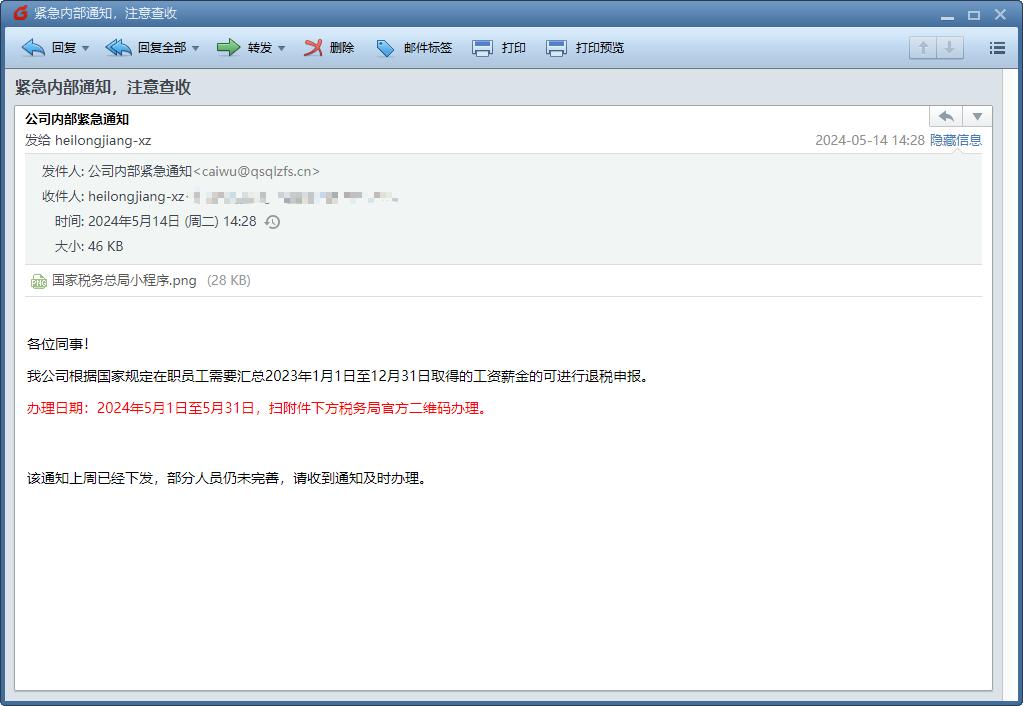Open Print Preview (打印预览)

(556, 47)
